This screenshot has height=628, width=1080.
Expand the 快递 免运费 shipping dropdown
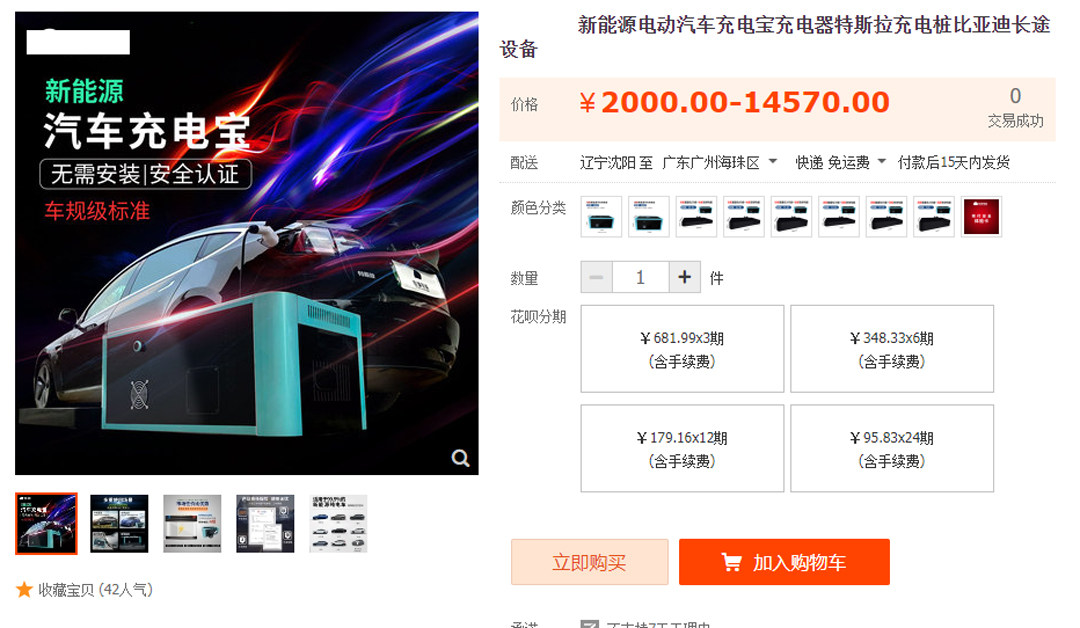click(x=840, y=163)
